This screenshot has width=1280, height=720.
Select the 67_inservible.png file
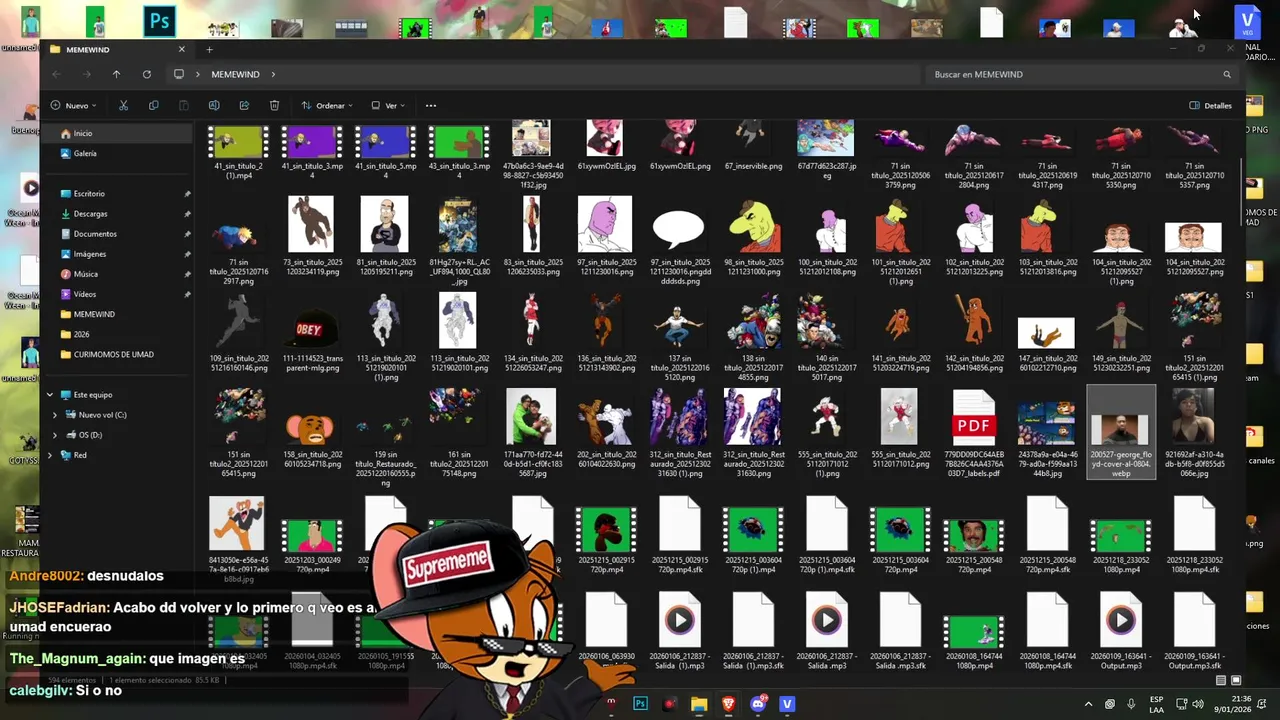[751, 147]
